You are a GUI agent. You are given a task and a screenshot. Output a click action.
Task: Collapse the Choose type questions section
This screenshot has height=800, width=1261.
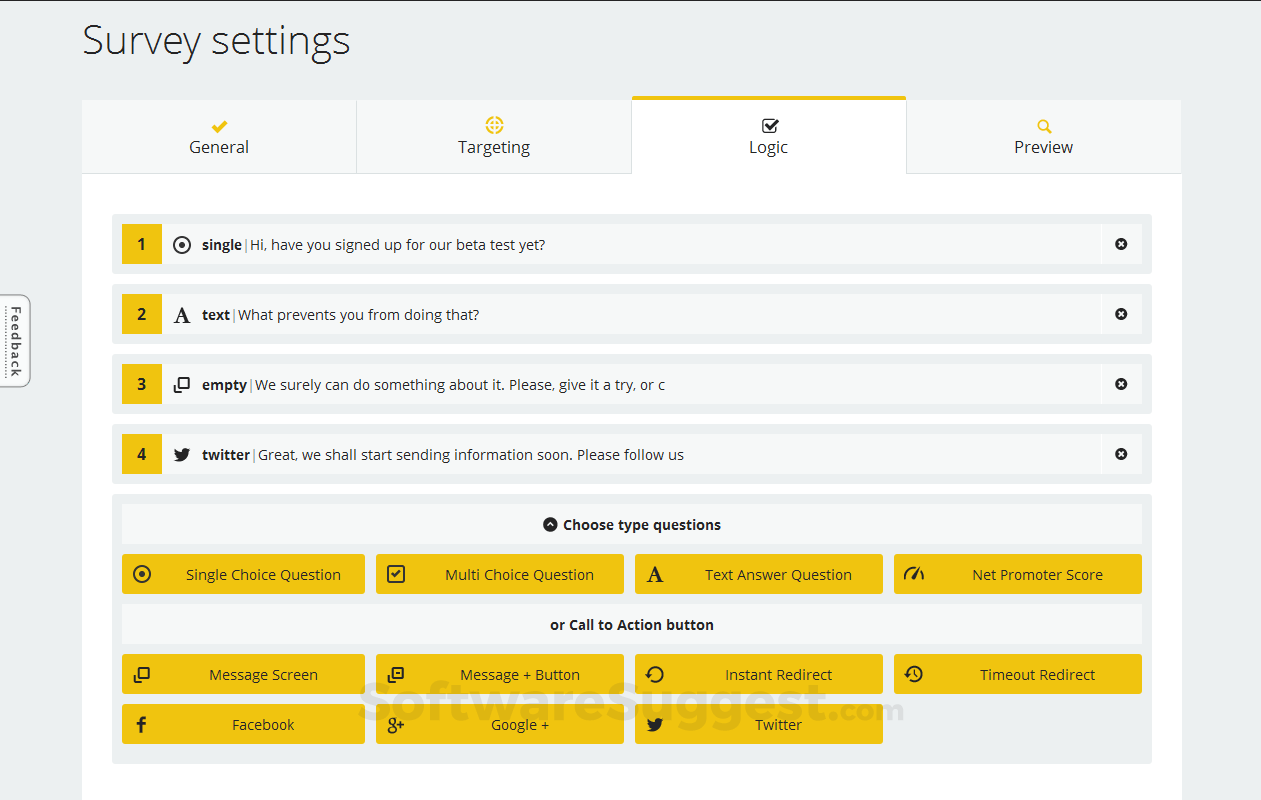pyautogui.click(x=550, y=525)
